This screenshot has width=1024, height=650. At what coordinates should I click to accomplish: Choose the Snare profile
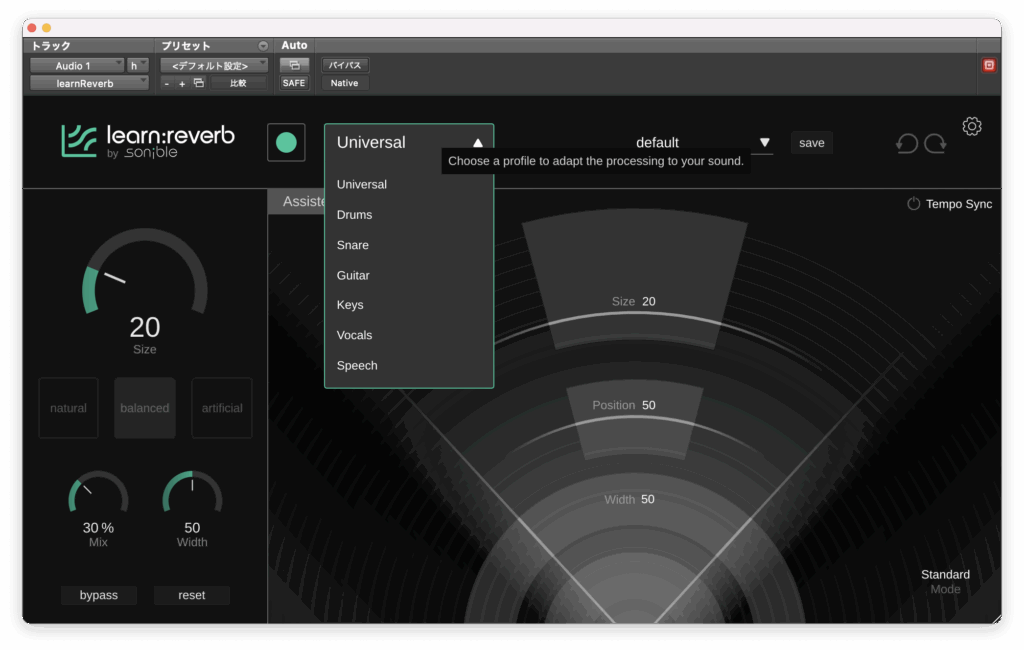(x=409, y=245)
